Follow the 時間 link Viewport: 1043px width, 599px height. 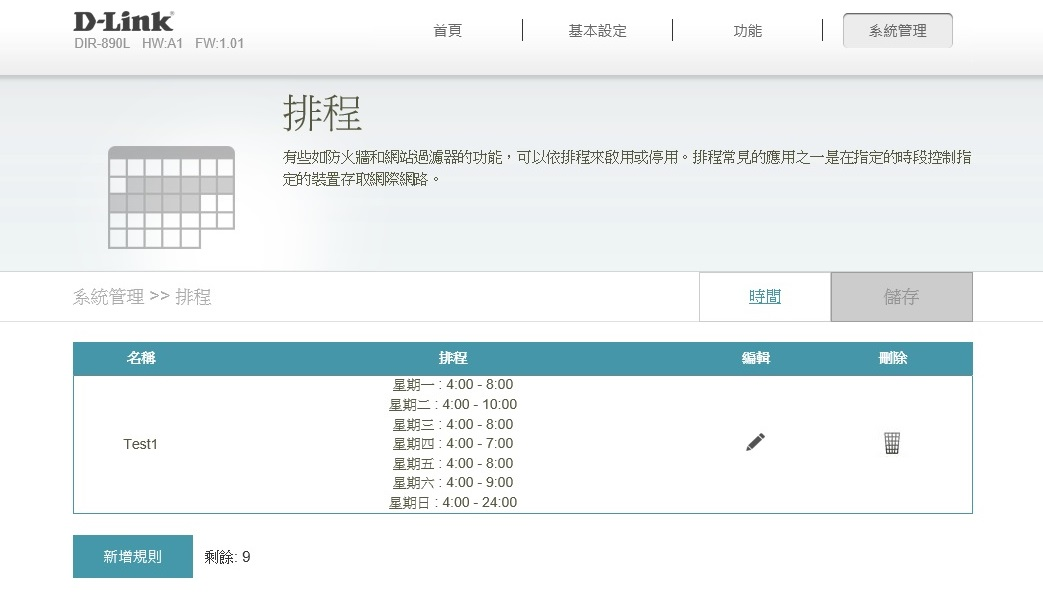point(764,297)
